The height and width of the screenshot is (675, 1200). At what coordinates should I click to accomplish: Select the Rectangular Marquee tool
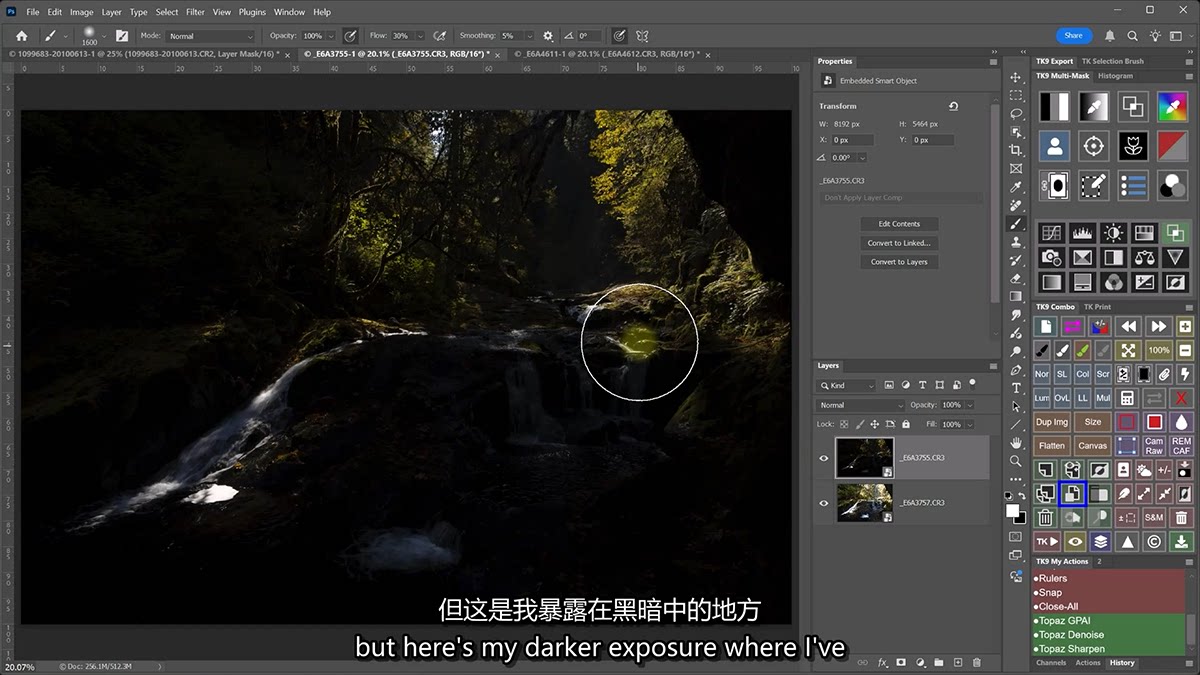click(x=1016, y=95)
